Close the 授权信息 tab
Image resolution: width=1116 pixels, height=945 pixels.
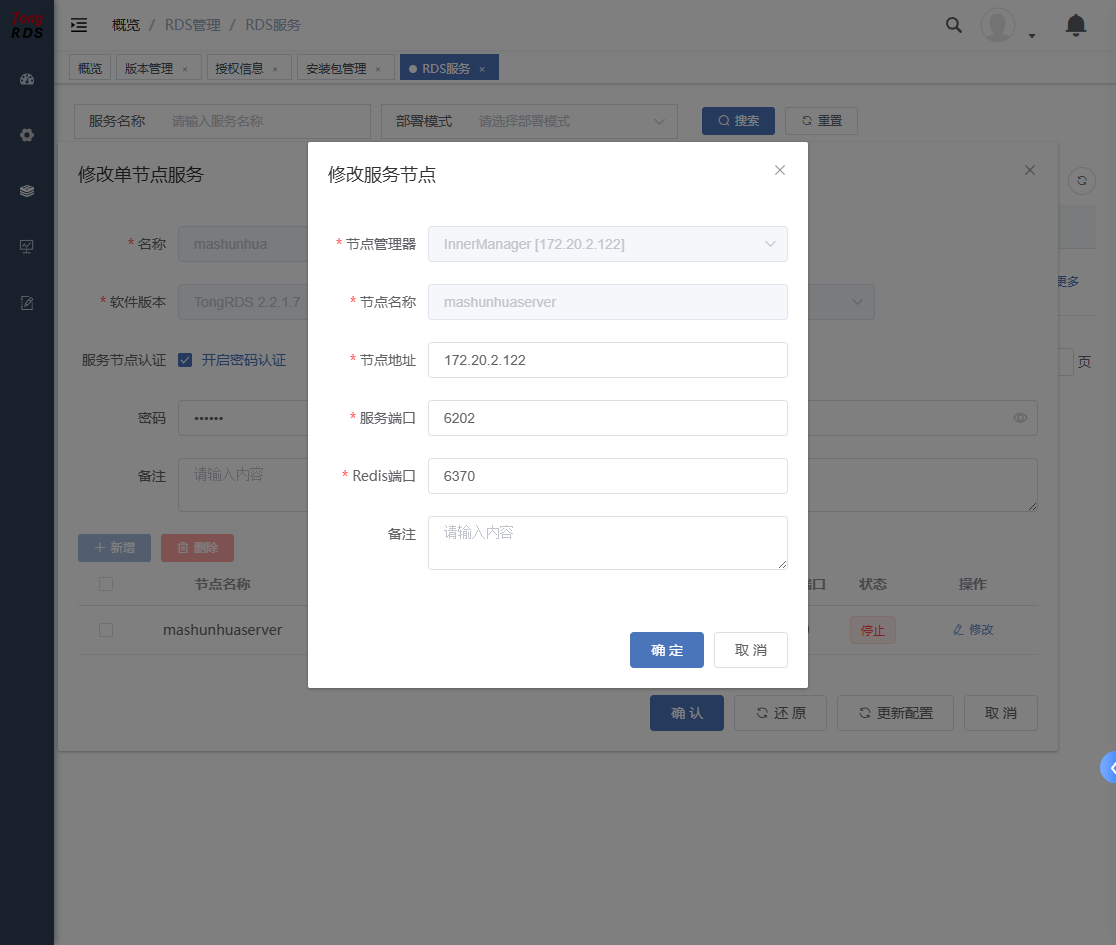[x=275, y=69]
